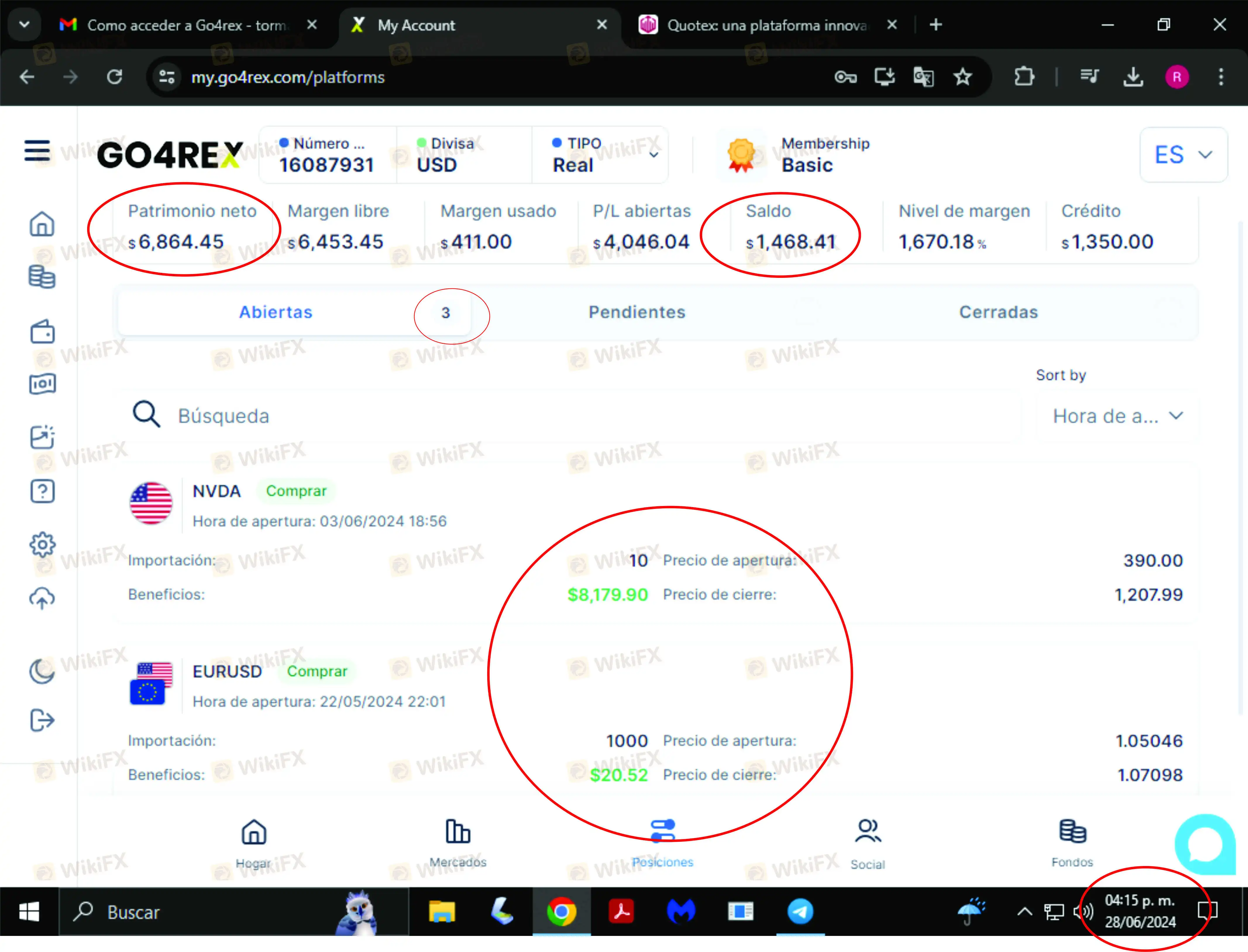Screen dimensions: 1248x952
Task: Open the Windows Start menu
Action: tap(29, 912)
